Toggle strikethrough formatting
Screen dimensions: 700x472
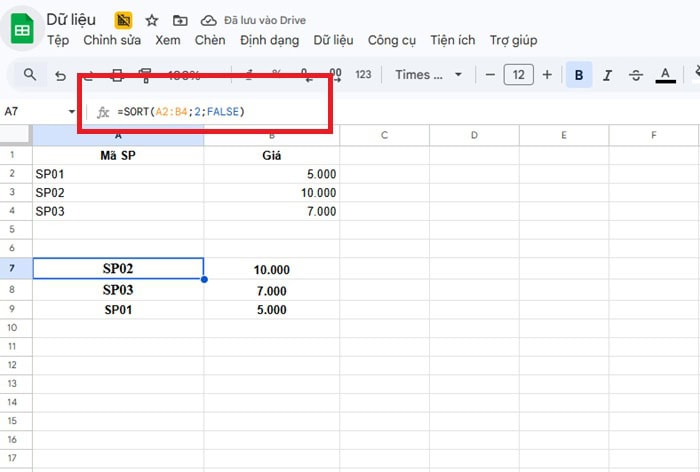[636, 74]
